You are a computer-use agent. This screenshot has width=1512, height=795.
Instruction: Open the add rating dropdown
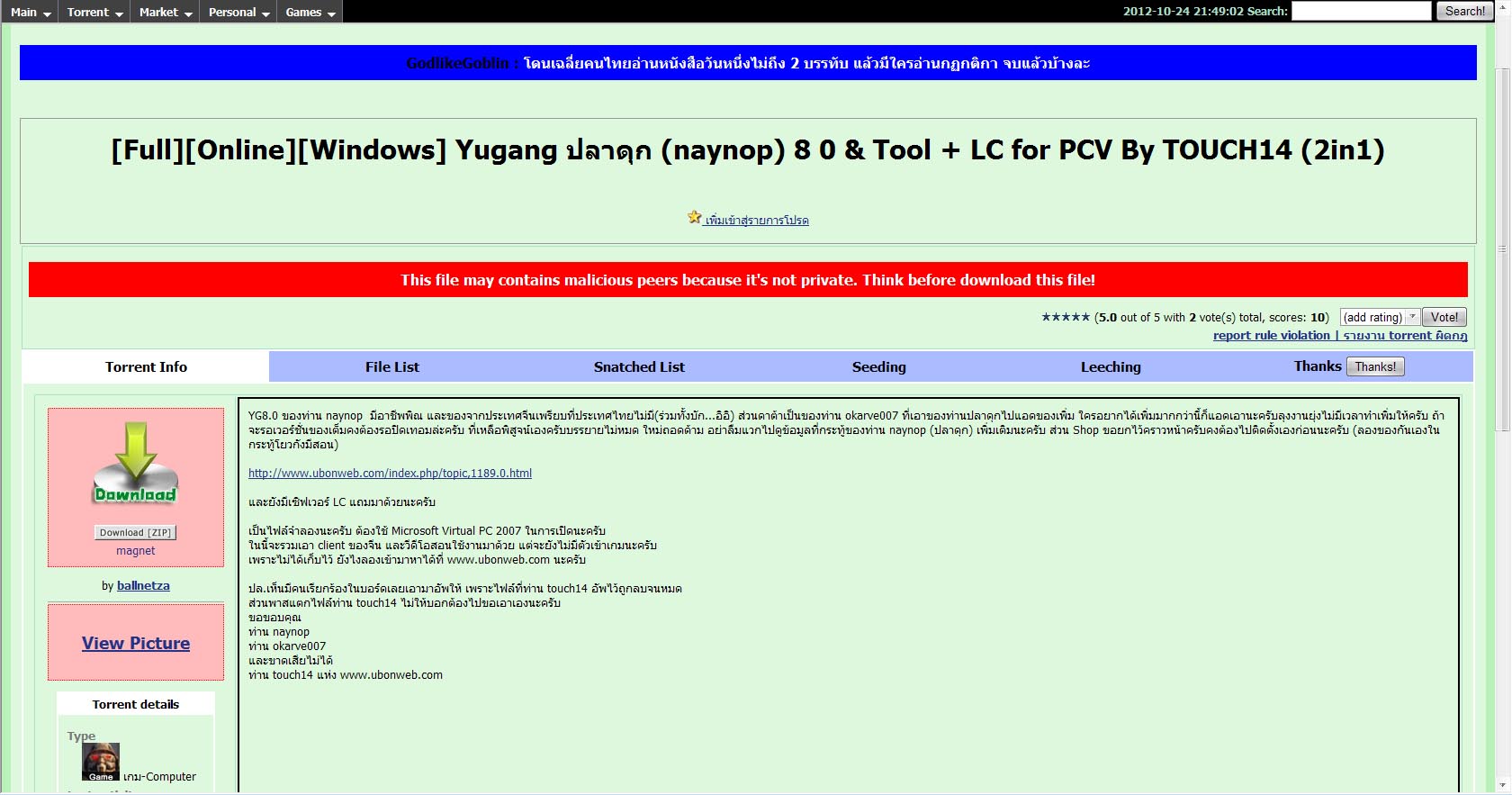tap(1380, 317)
